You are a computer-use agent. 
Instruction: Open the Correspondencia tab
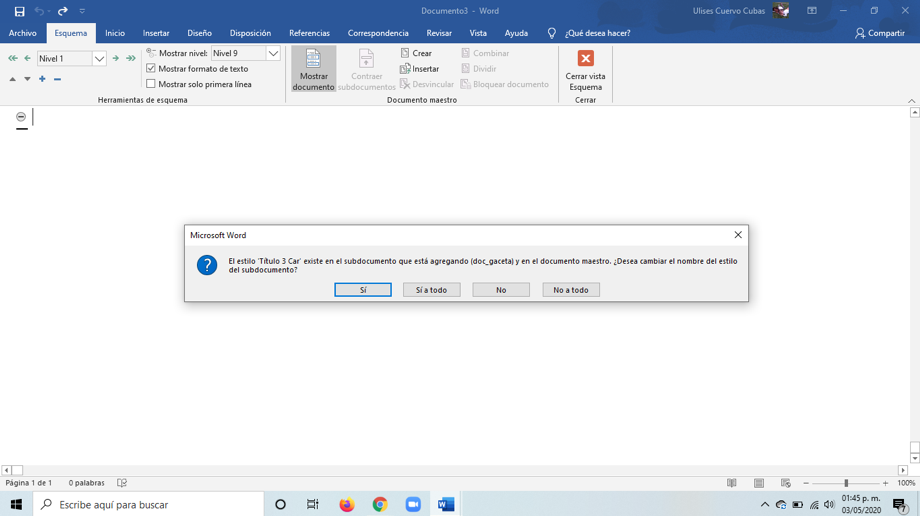(x=378, y=33)
